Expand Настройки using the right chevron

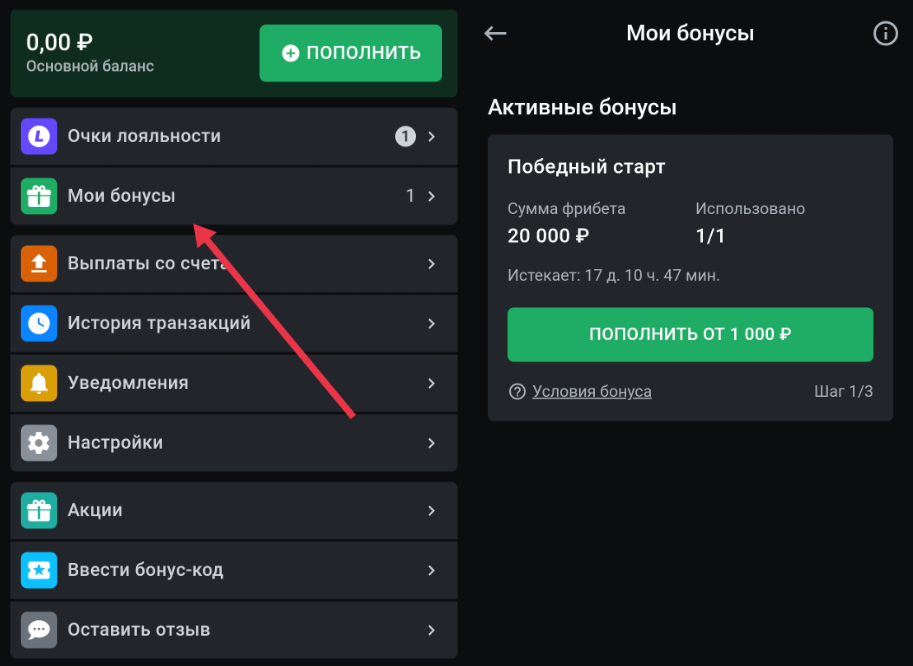(x=432, y=442)
